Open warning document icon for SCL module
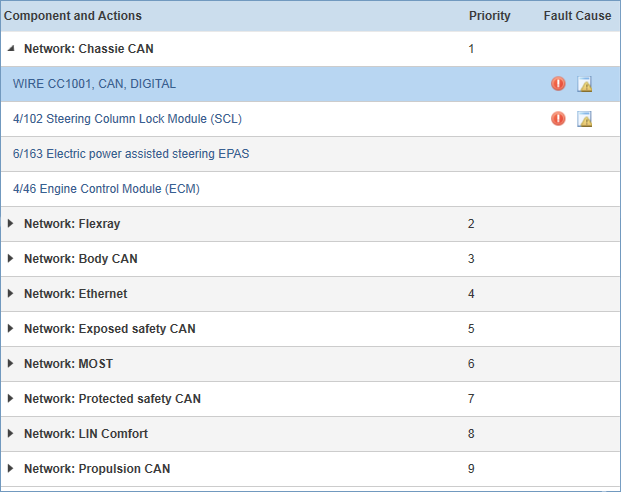 [584, 119]
